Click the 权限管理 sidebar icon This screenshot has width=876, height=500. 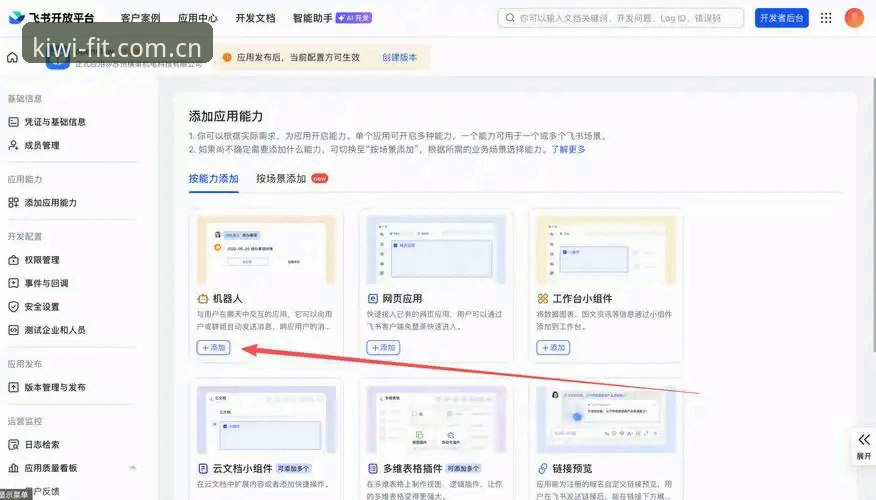(x=13, y=260)
